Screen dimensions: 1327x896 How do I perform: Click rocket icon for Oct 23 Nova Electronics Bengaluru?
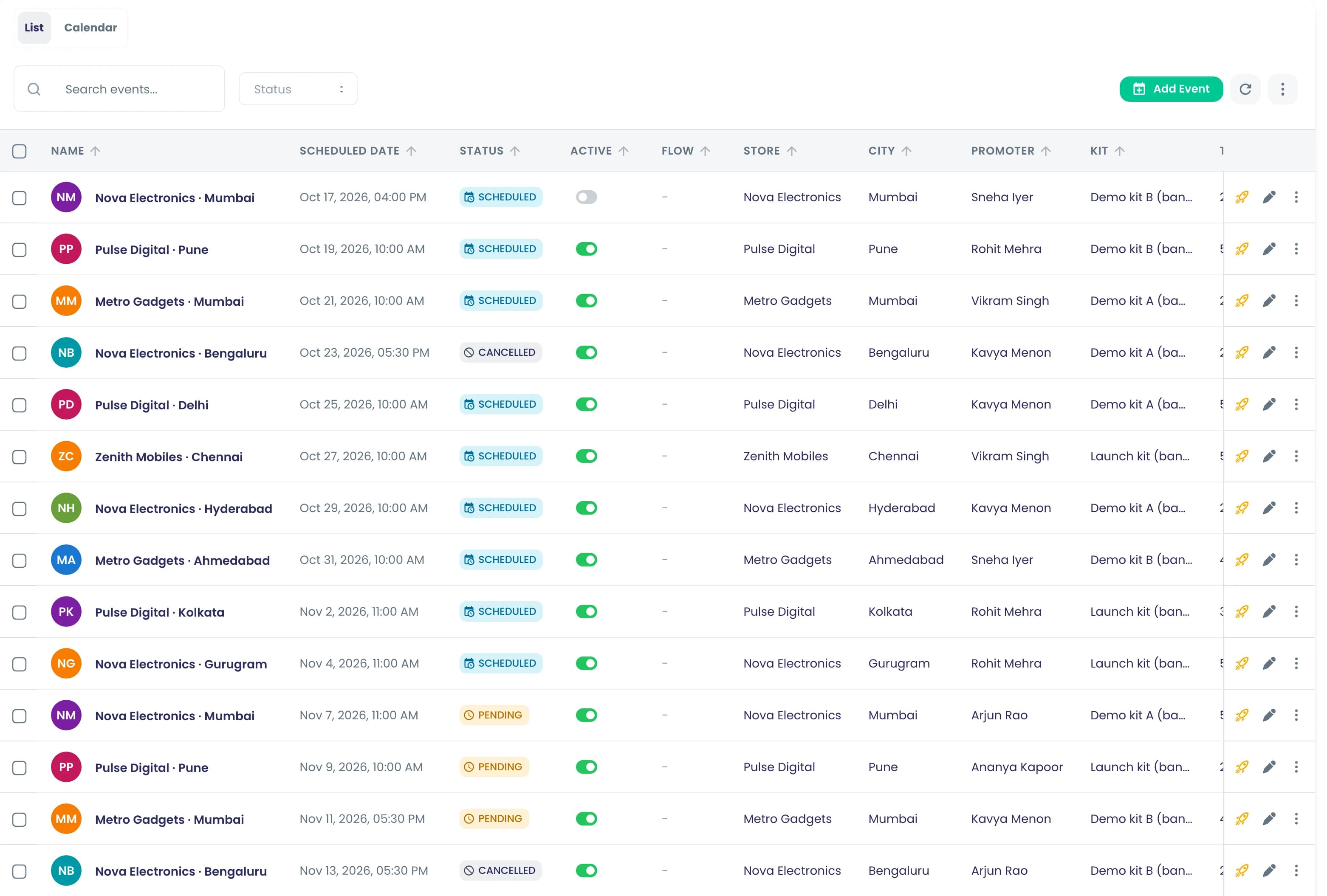[1241, 353]
